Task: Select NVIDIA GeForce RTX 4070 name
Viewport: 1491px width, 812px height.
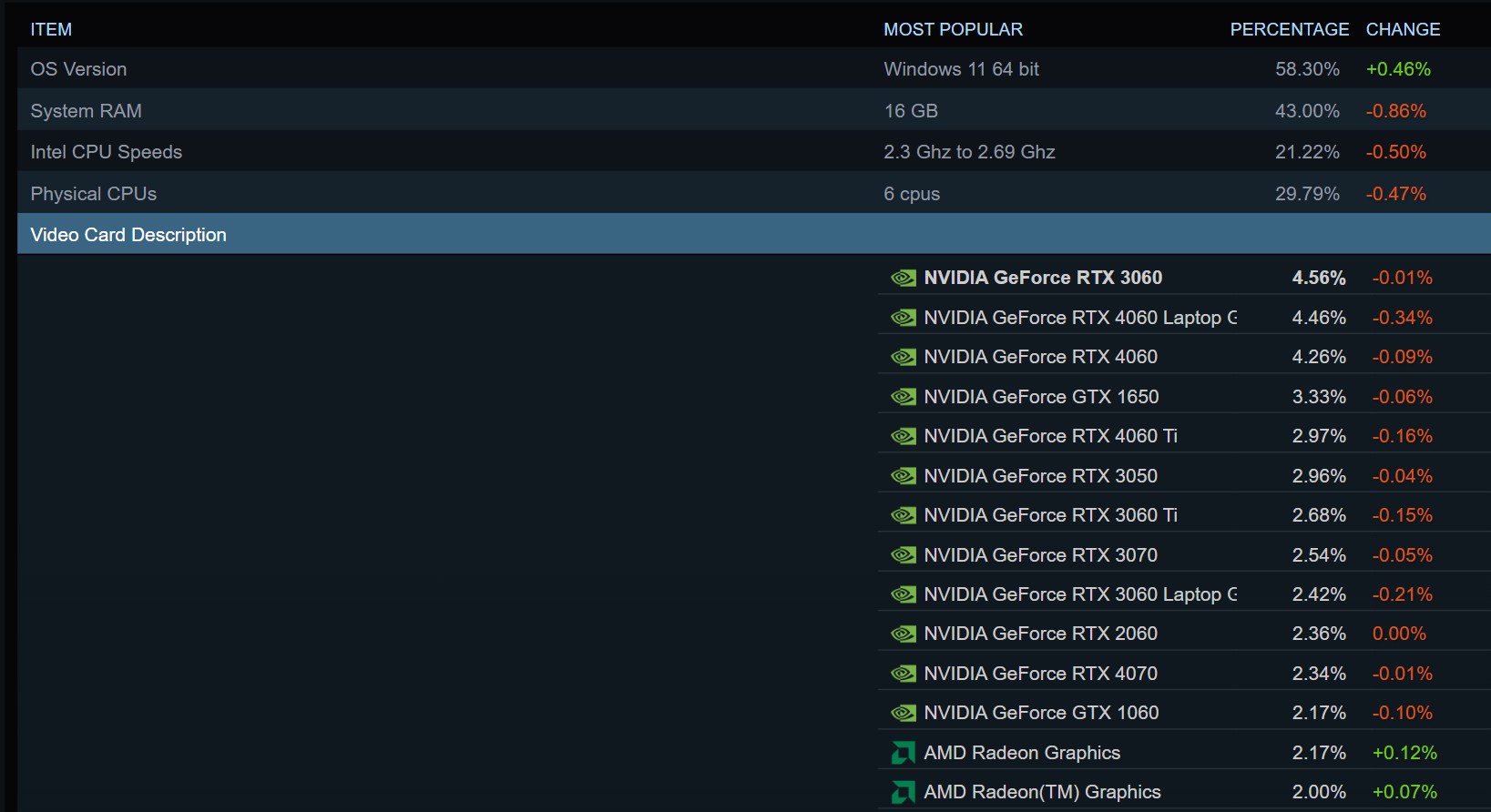Action: [x=1040, y=674]
